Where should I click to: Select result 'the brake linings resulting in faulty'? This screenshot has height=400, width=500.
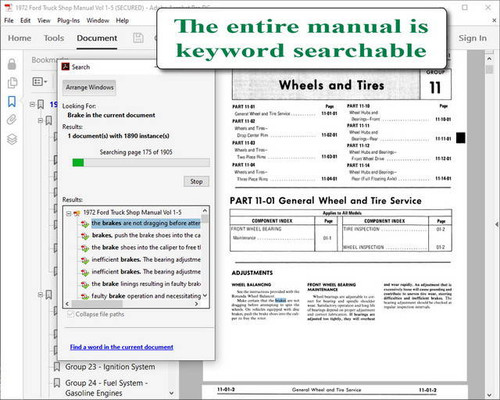click(x=146, y=284)
